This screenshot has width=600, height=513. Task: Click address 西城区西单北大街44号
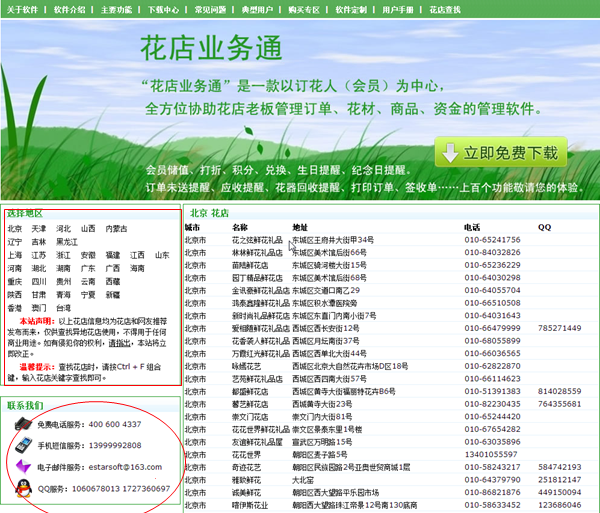click(329, 353)
